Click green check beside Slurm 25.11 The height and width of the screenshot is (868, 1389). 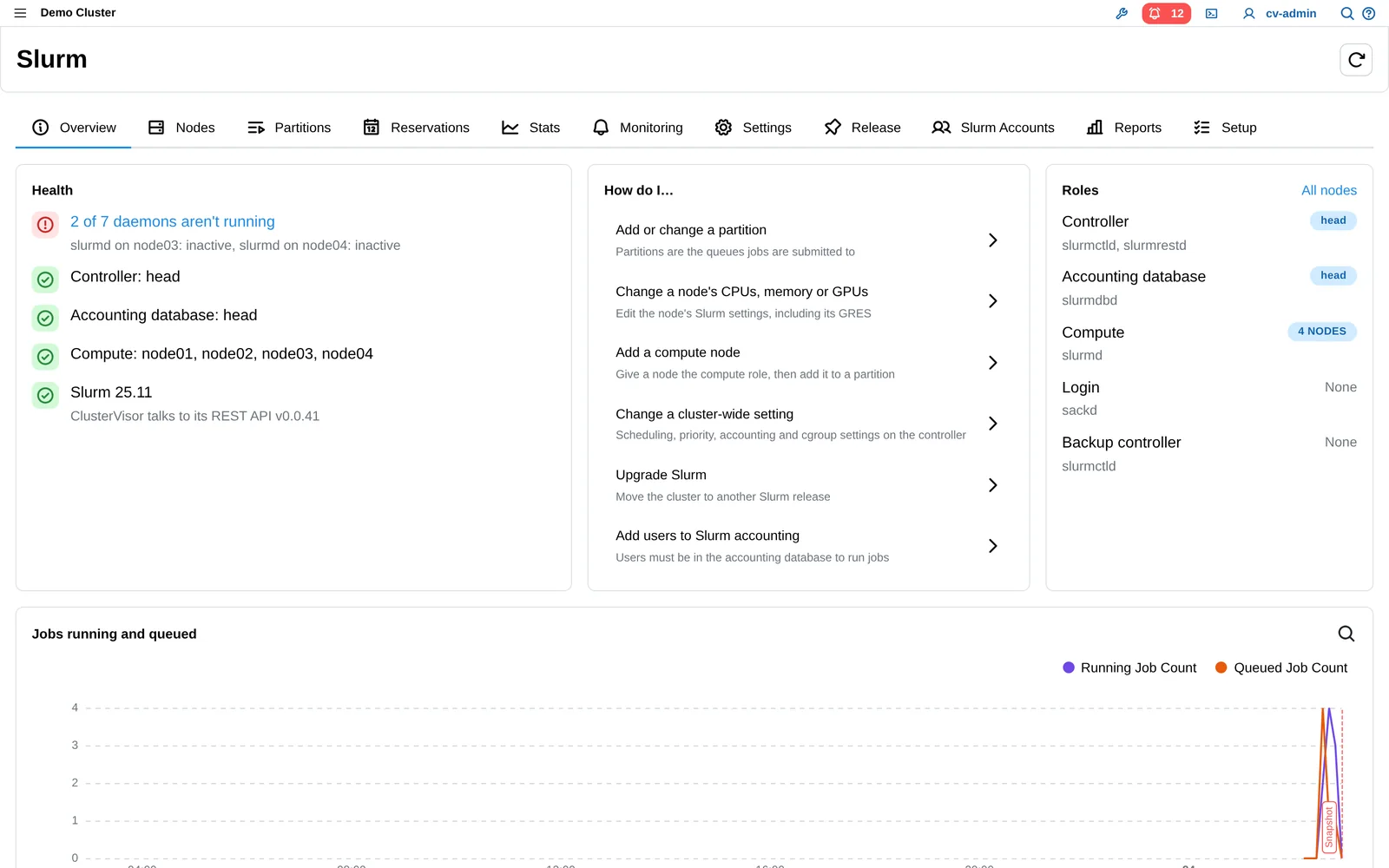(x=45, y=395)
